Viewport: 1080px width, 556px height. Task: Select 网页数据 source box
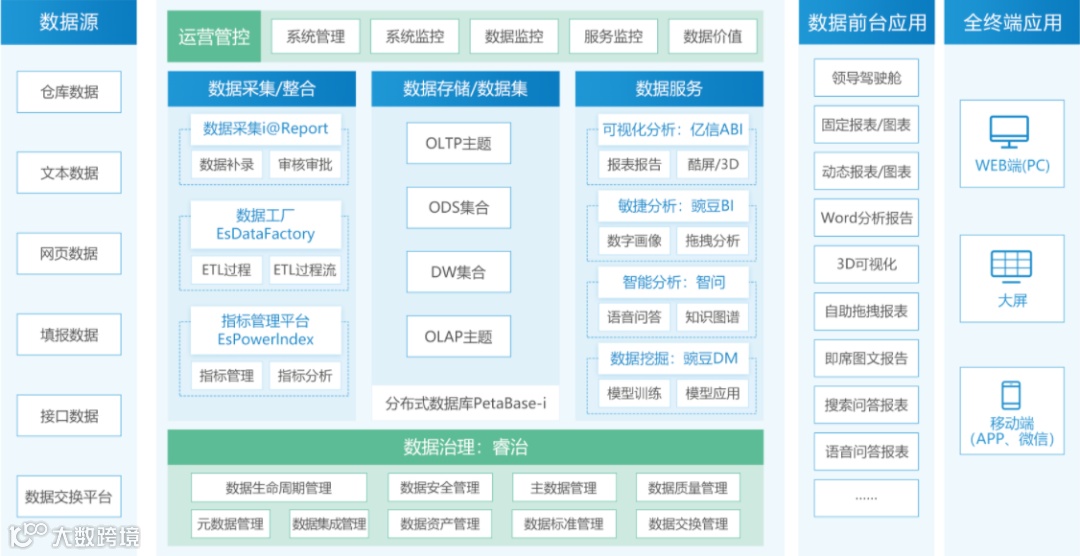tap(69, 254)
